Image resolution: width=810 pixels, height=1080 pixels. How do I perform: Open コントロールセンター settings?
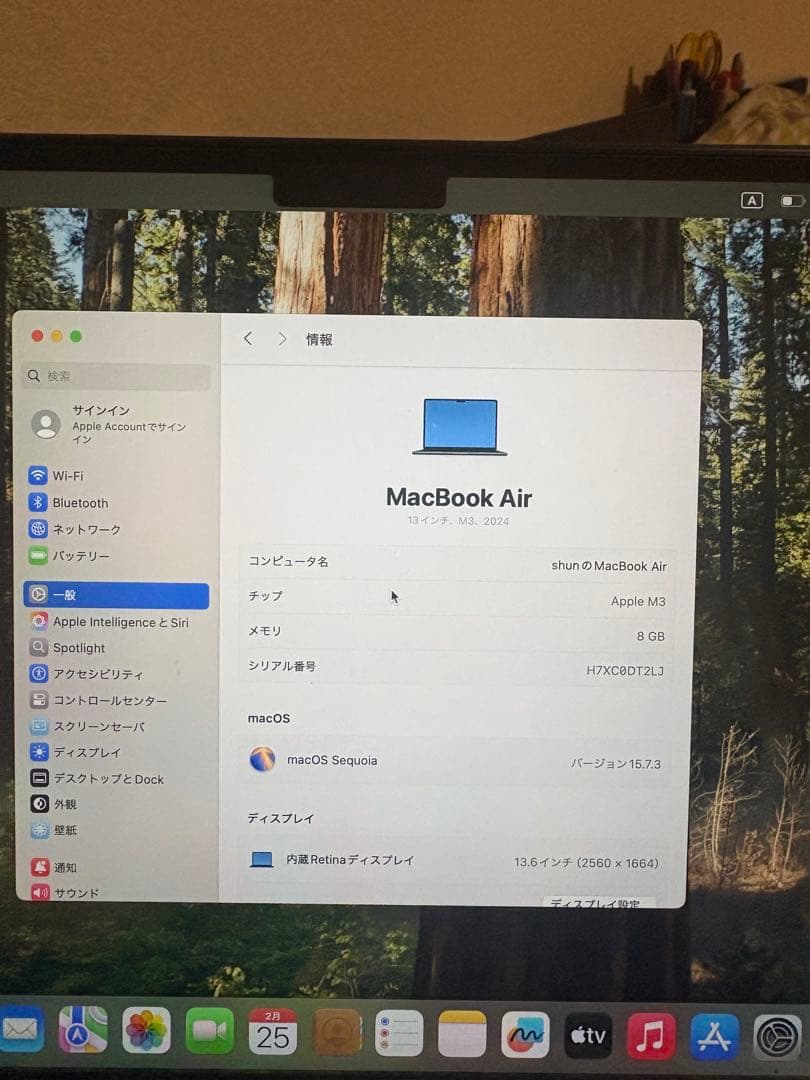[116, 700]
